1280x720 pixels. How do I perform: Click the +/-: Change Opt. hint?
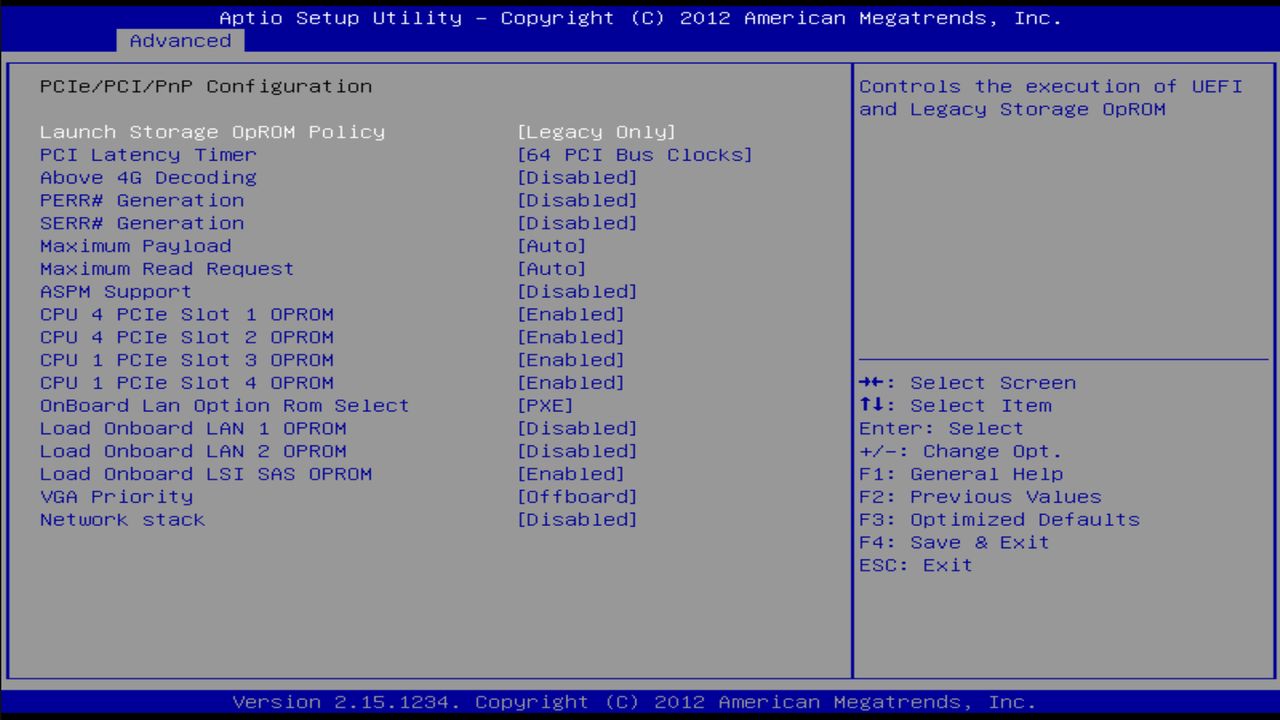[x=961, y=452]
